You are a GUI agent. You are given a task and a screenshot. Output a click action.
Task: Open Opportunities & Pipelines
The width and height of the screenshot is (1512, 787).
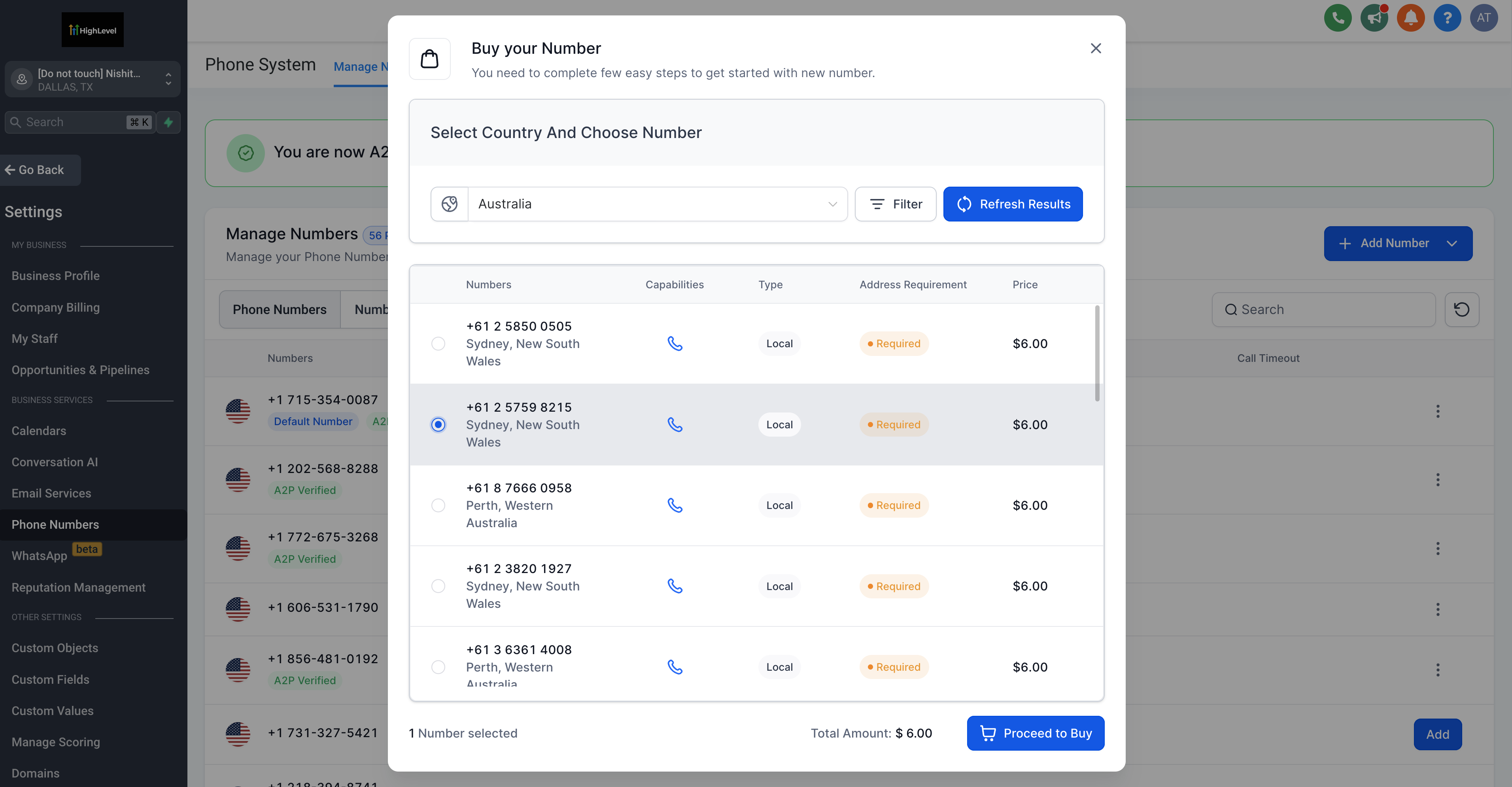pos(80,370)
